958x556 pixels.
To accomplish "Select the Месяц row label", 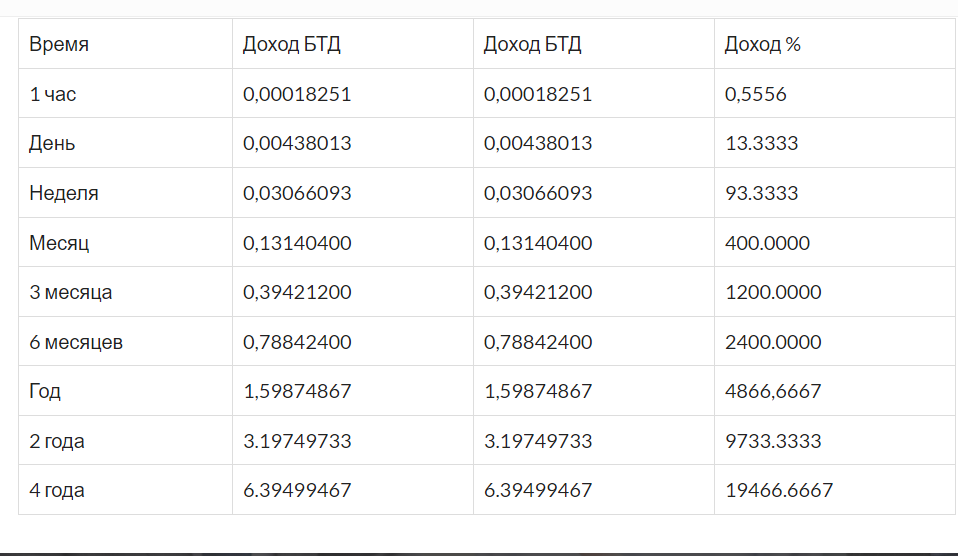I will coord(60,243).
